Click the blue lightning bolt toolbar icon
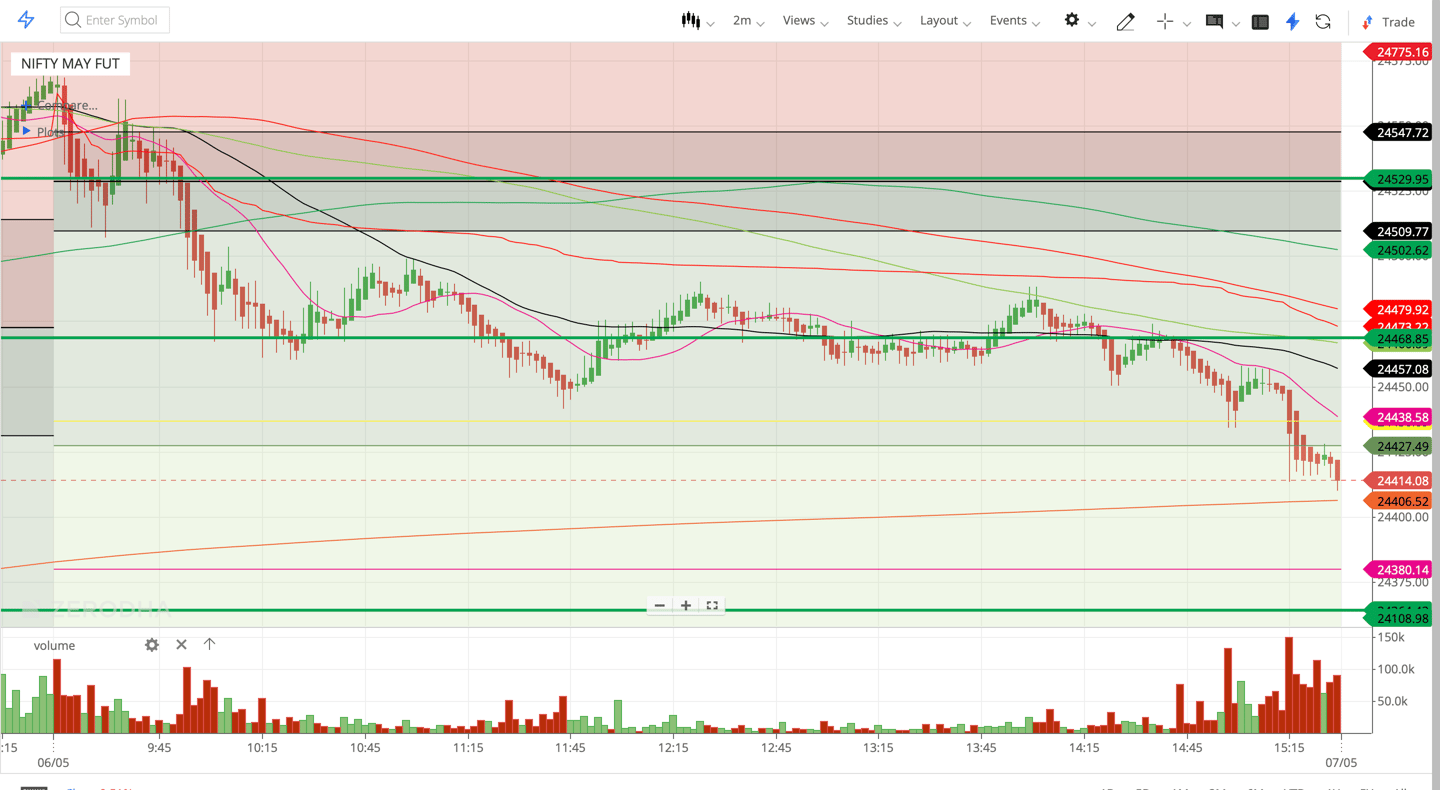 pyautogui.click(x=1292, y=21)
